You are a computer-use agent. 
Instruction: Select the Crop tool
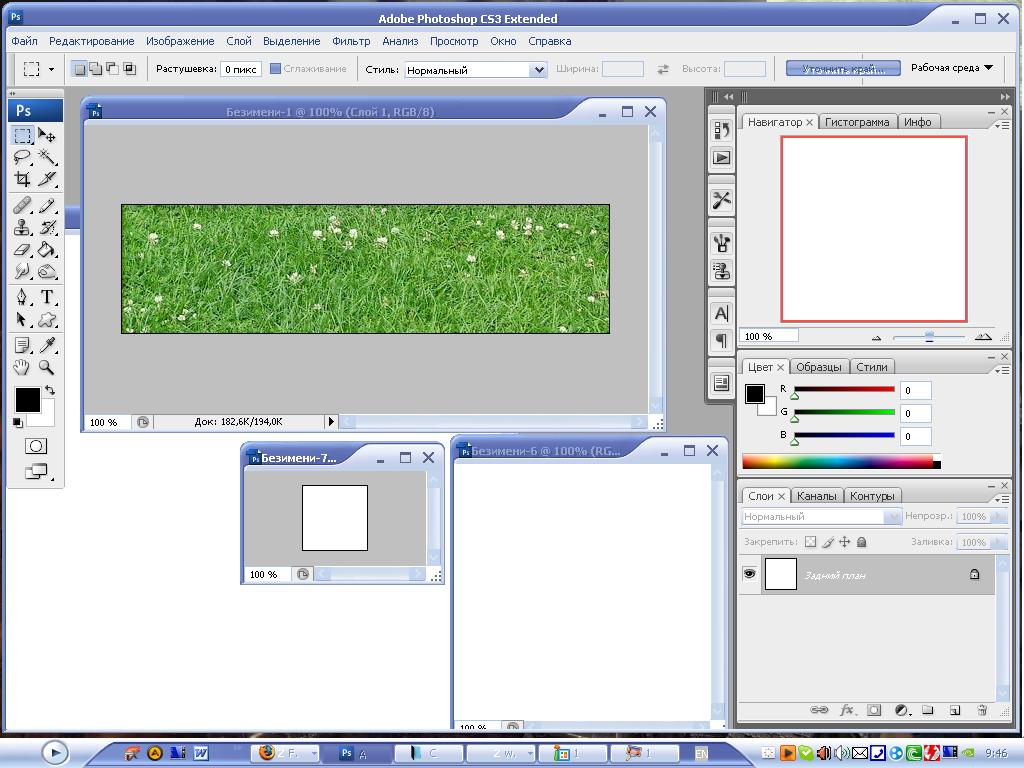click(x=22, y=179)
